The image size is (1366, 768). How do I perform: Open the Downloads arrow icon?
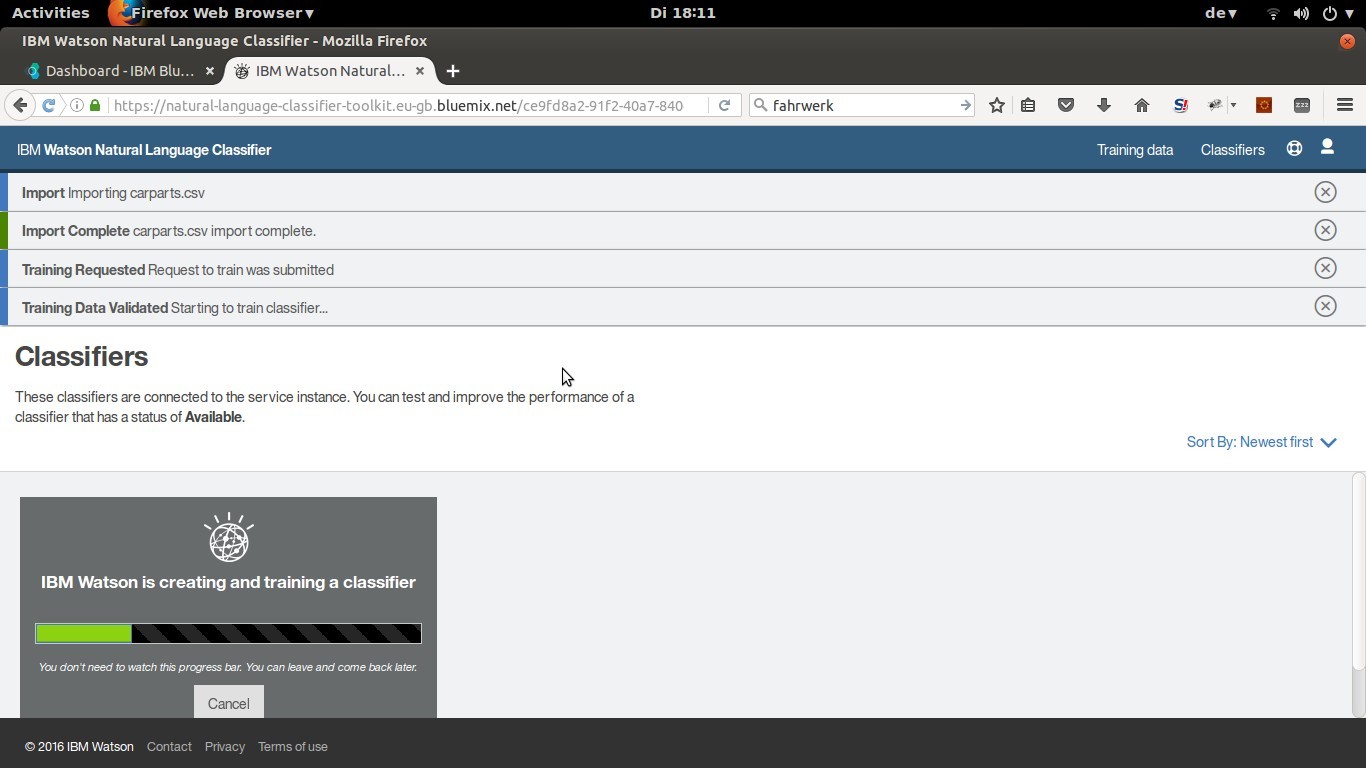[x=1104, y=105]
